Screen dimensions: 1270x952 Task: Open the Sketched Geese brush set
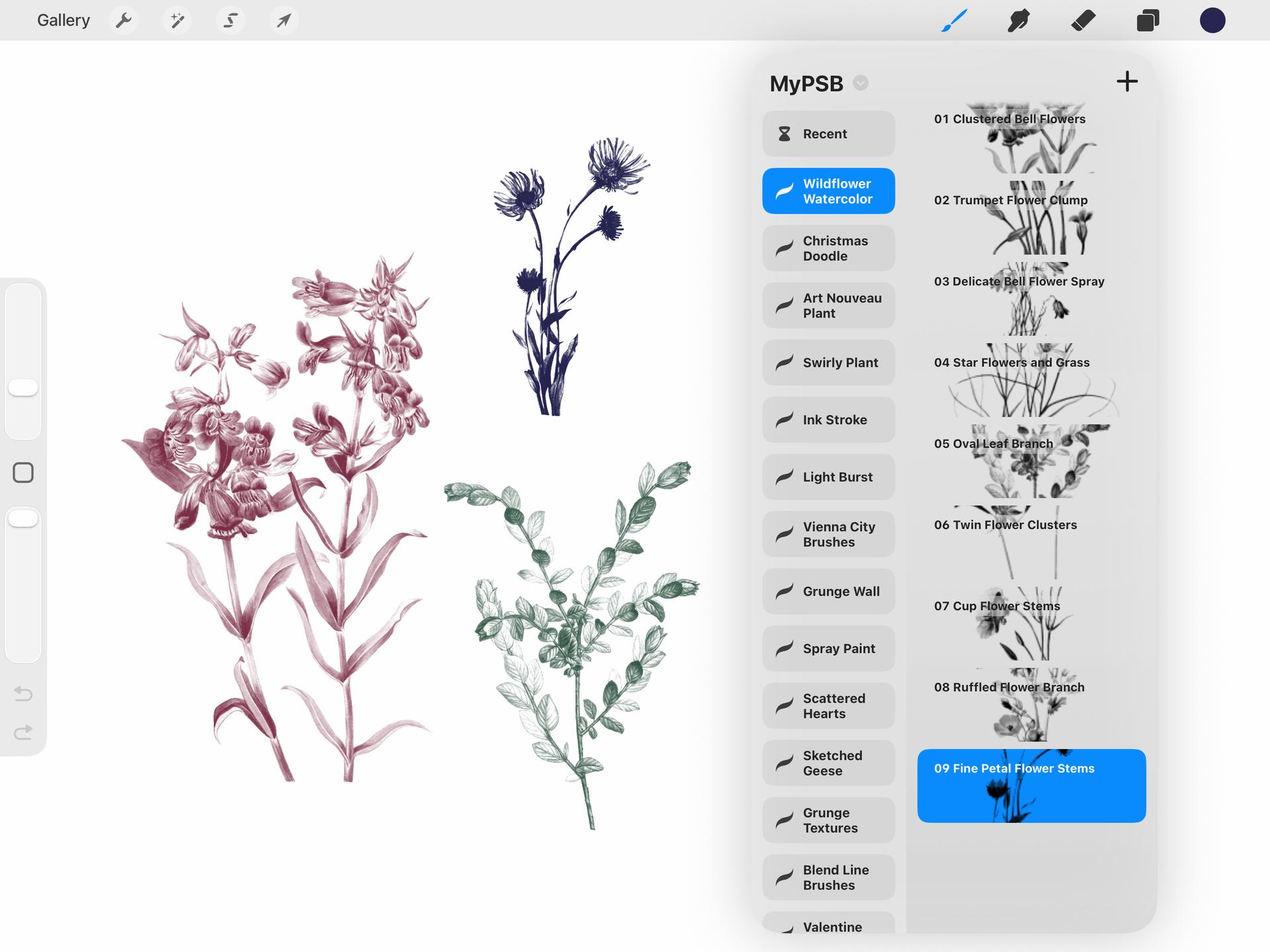click(x=828, y=763)
